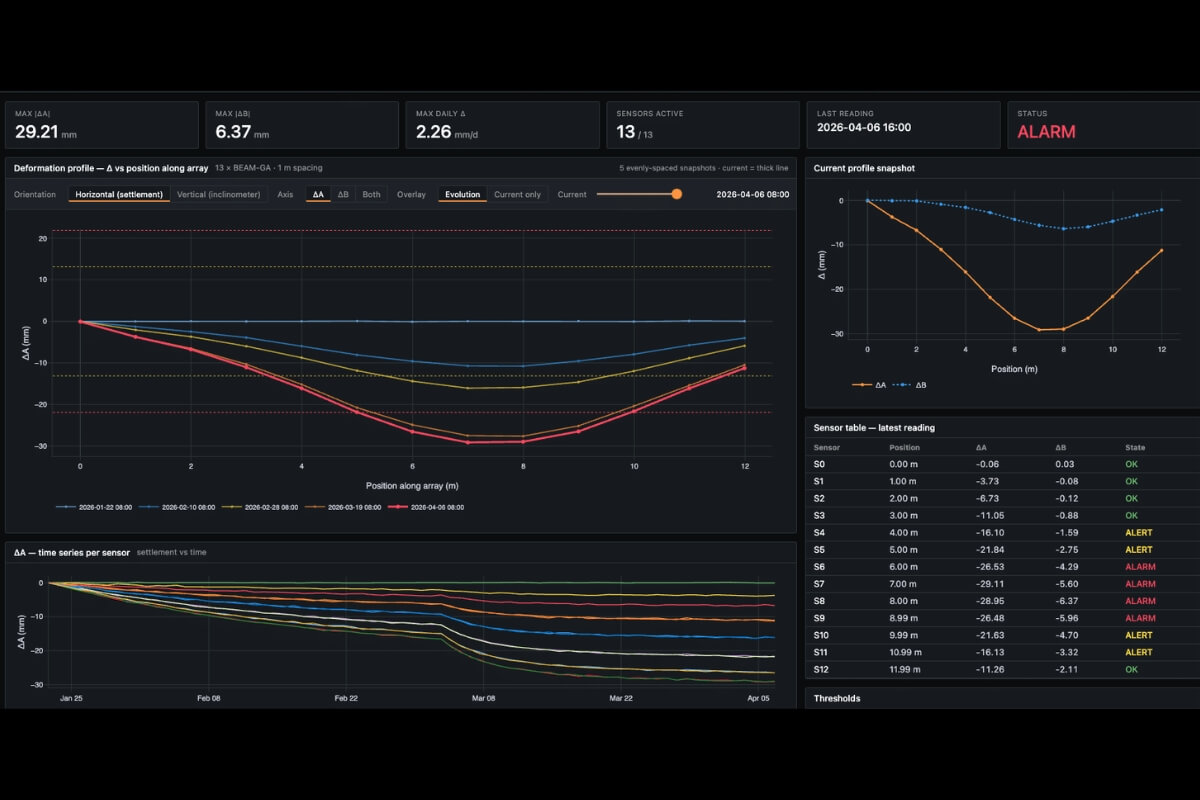The height and width of the screenshot is (800, 1200).
Task: Click the MAX |ΔB| value 6.37 mm
Action: pyautogui.click(x=242, y=131)
